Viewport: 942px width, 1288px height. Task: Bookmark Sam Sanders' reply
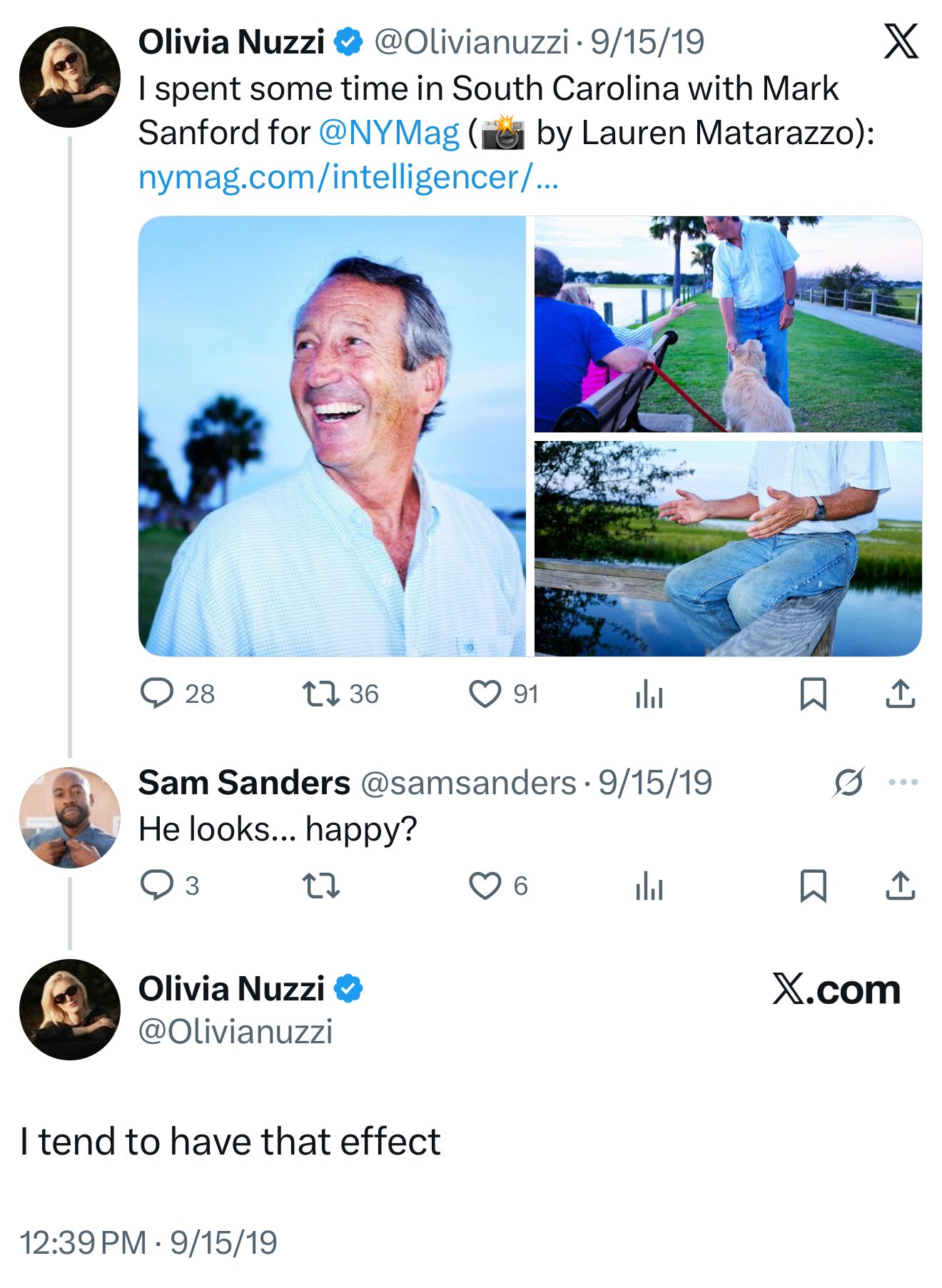tap(814, 888)
